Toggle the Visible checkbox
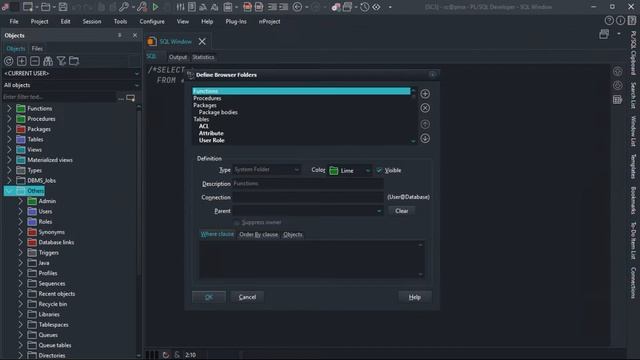 click(379, 170)
